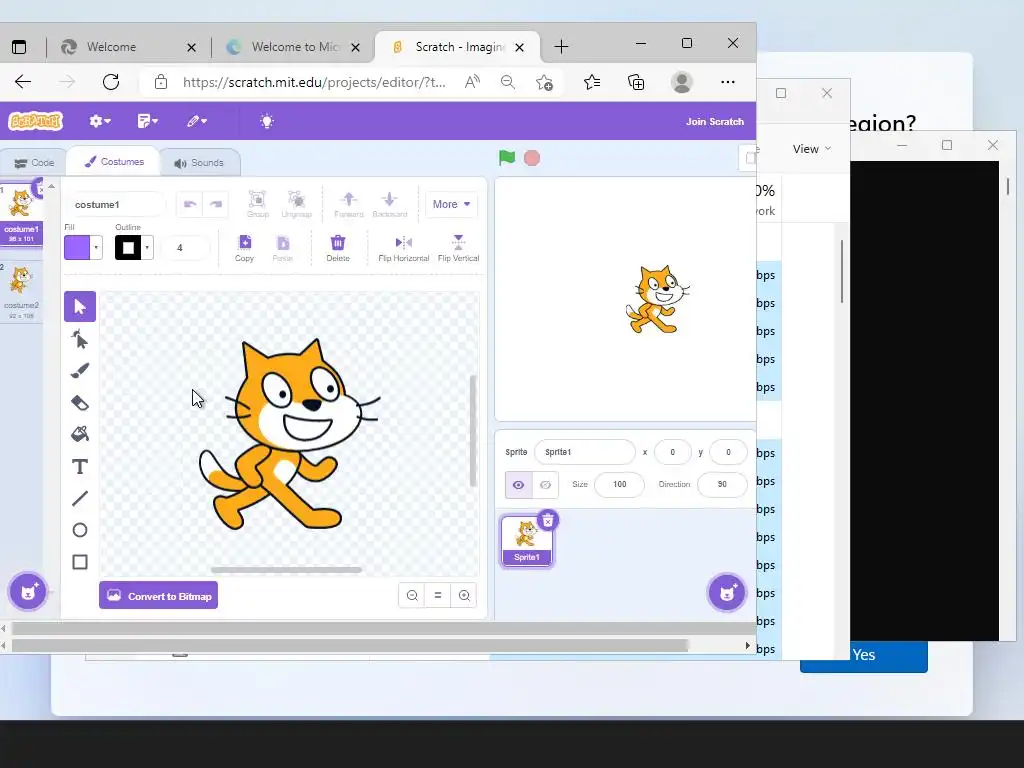Delete Sprite1 with its trash badge
The width and height of the screenshot is (1024, 768).
pyautogui.click(x=548, y=520)
